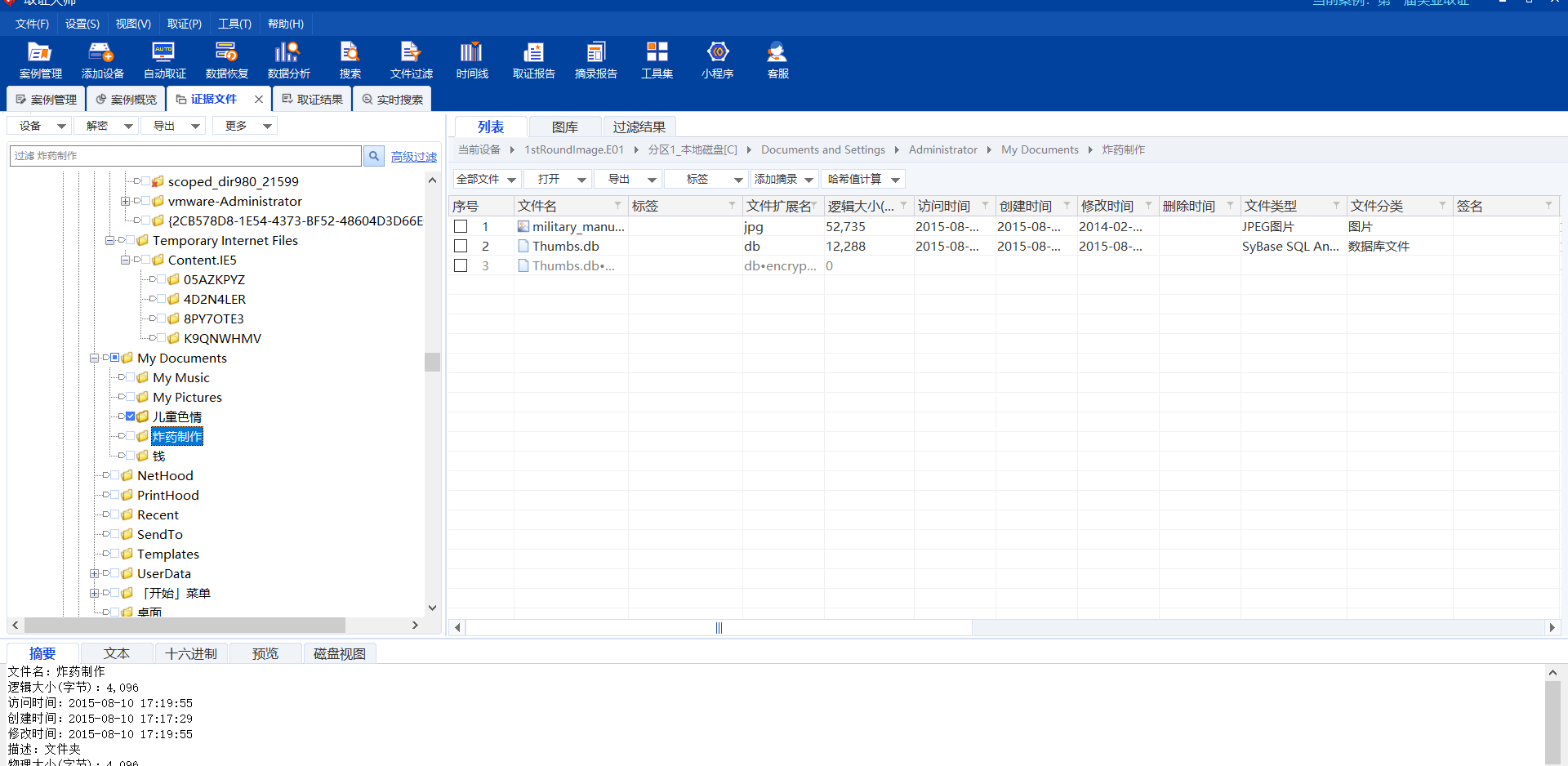Launch 自动取证 auto forensics
Screen dimensions: 1568x766
[164, 60]
